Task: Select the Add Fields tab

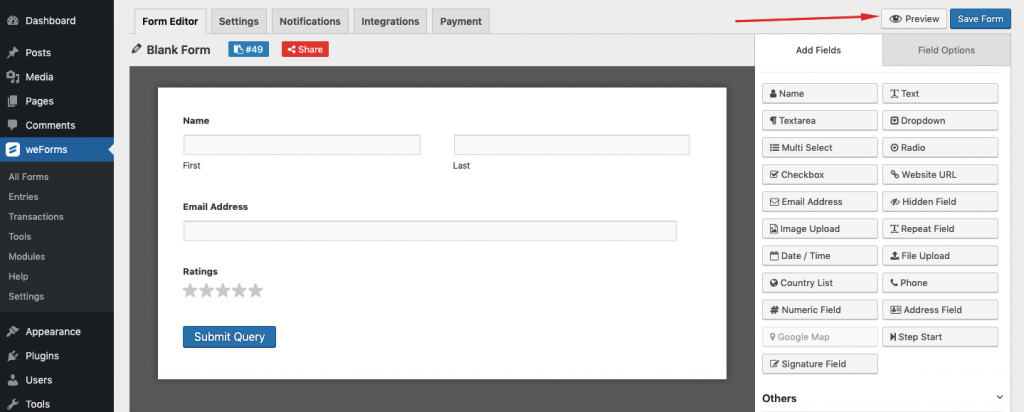Action: (x=818, y=50)
